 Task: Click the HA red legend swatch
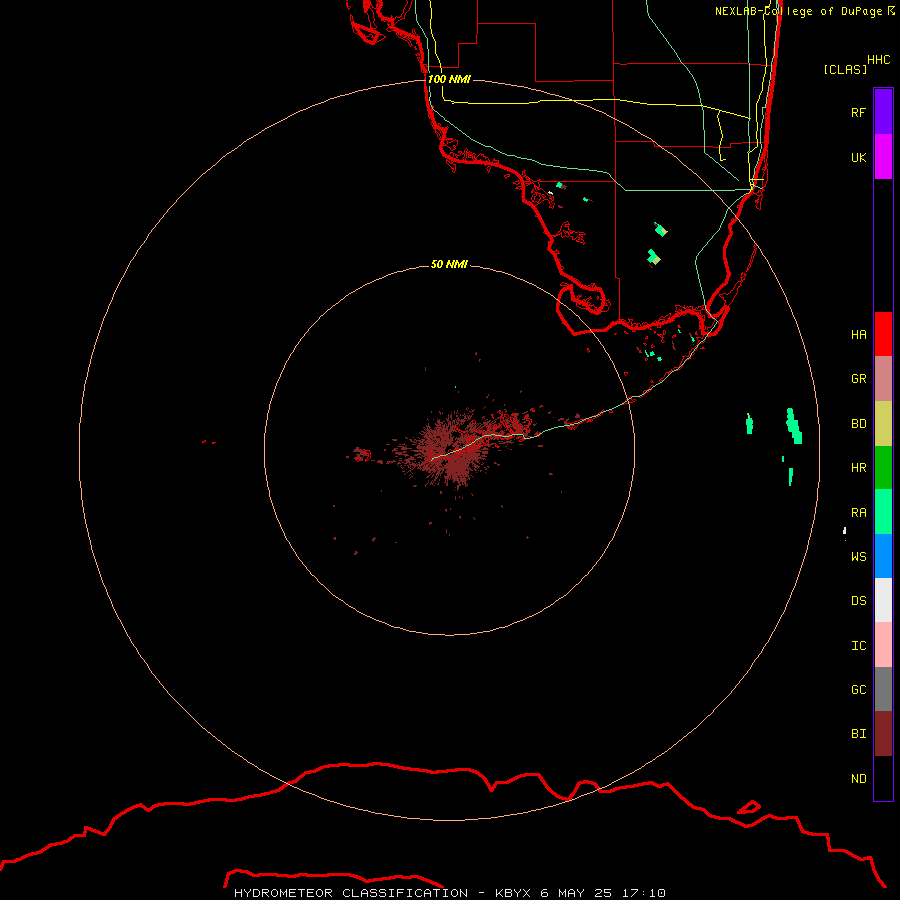[x=883, y=334]
